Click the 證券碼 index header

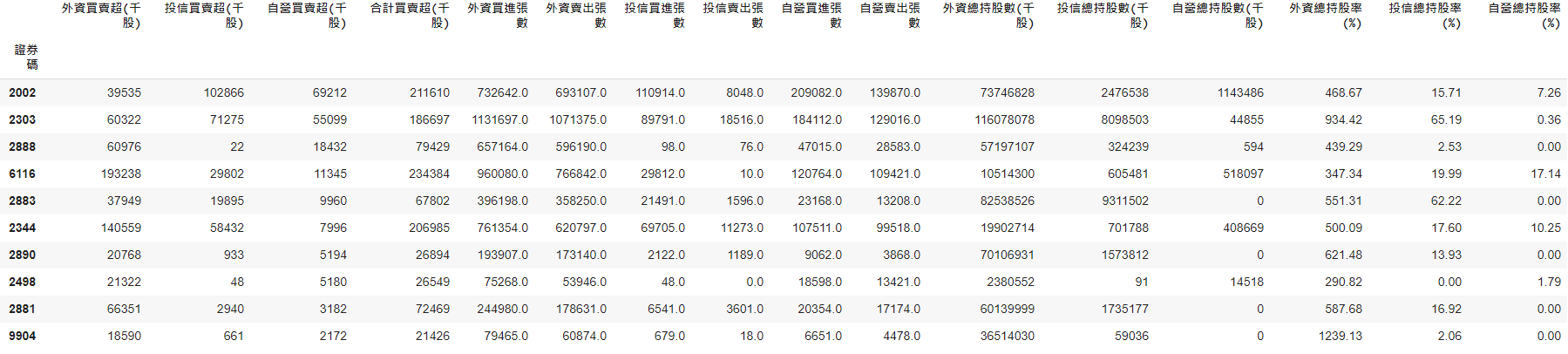[x=26, y=57]
